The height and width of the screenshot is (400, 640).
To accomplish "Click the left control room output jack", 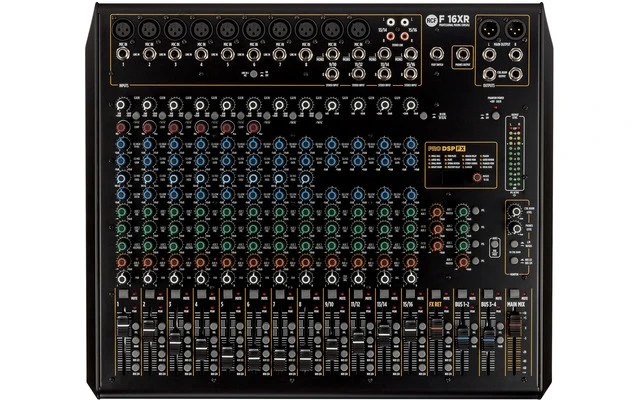I will click(489, 74).
